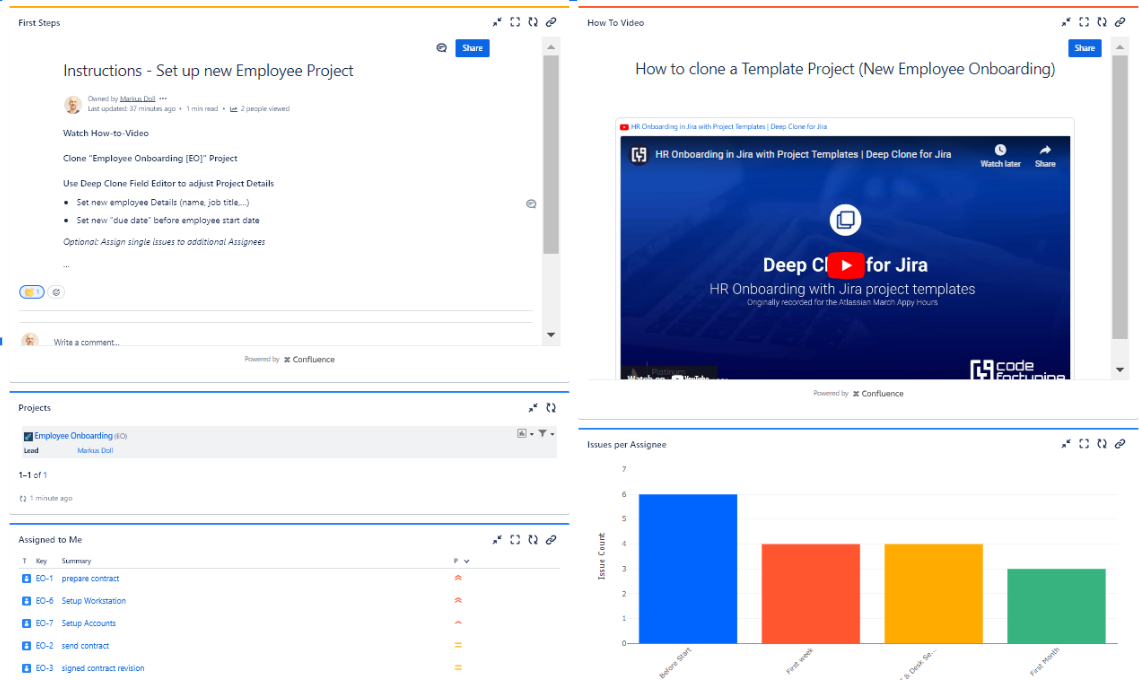Refresh the How To Video gadget

coord(1102,21)
